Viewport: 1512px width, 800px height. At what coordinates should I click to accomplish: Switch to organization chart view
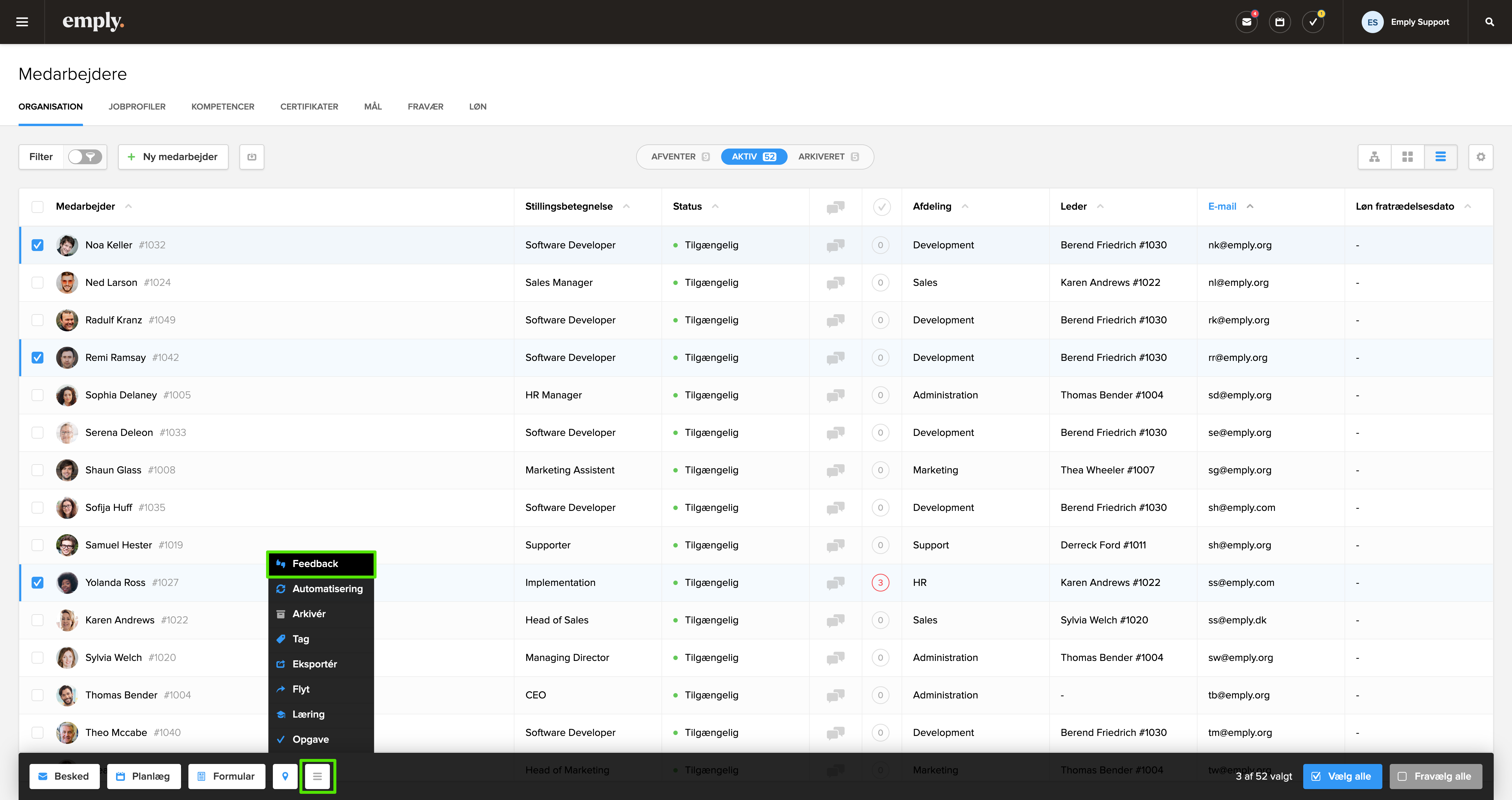pyautogui.click(x=1374, y=157)
